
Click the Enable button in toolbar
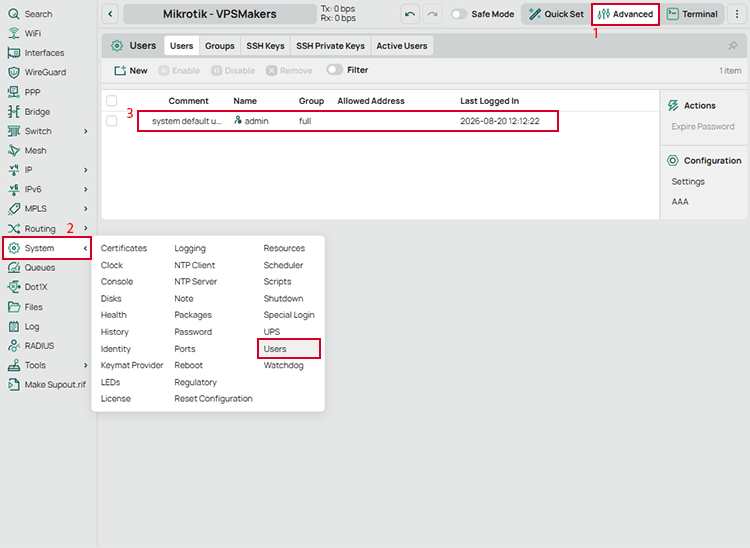[x=179, y=70]
